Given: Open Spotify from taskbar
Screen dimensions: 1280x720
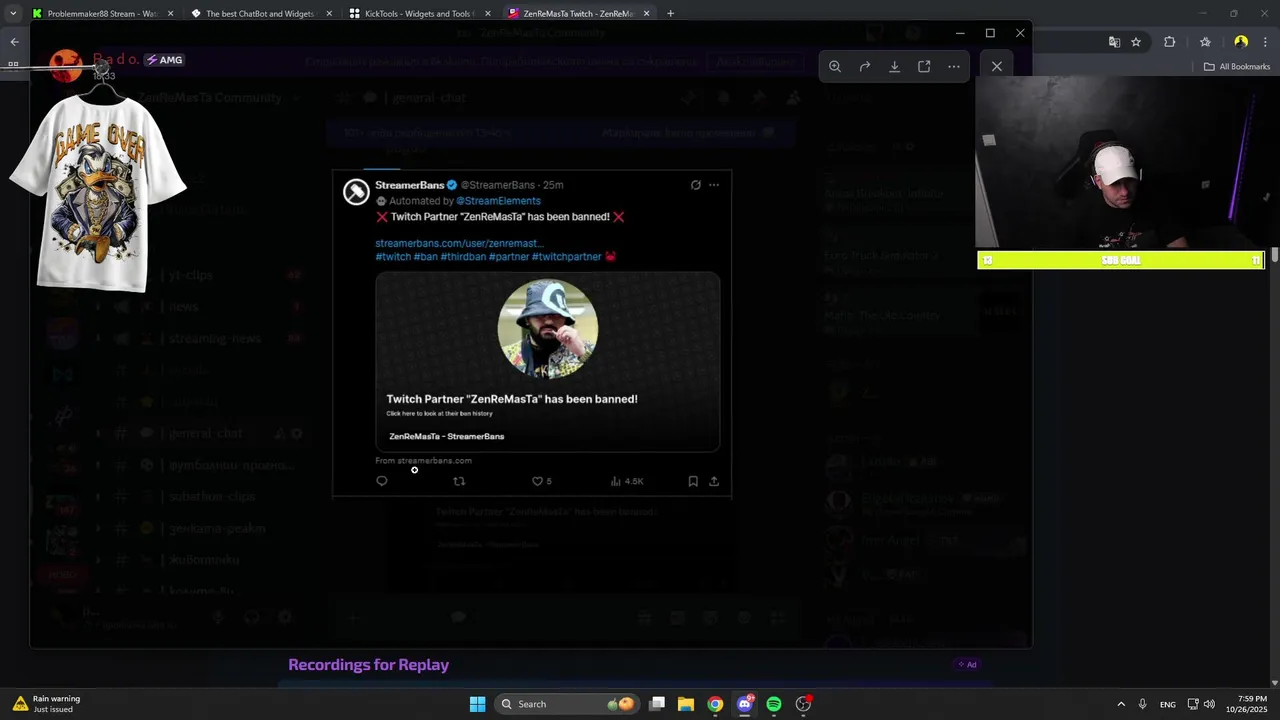Looking at the screenshot, I should 774,704.
